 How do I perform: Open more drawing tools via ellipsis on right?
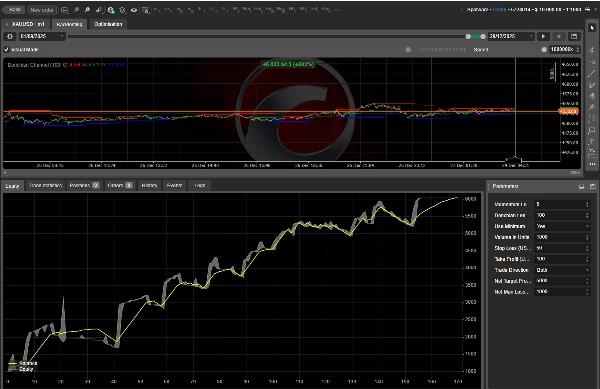point(592,164)
